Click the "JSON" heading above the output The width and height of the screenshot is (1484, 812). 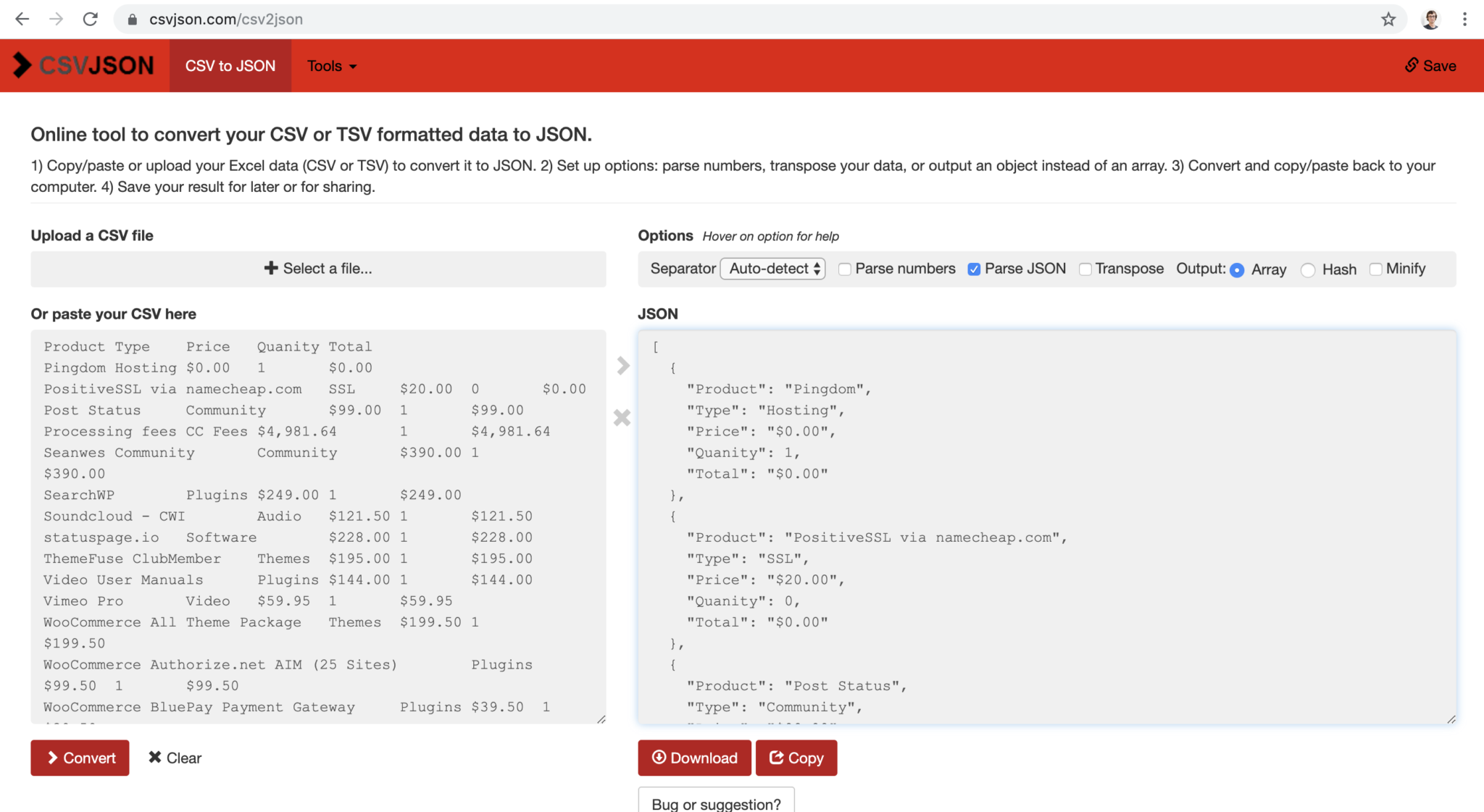658,314
